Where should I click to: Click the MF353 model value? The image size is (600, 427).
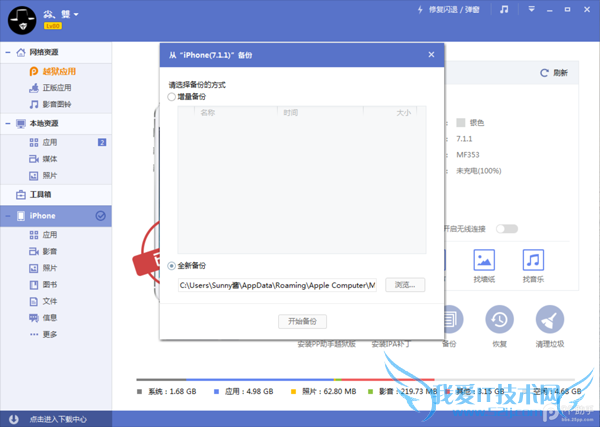(x=468, y=155)
